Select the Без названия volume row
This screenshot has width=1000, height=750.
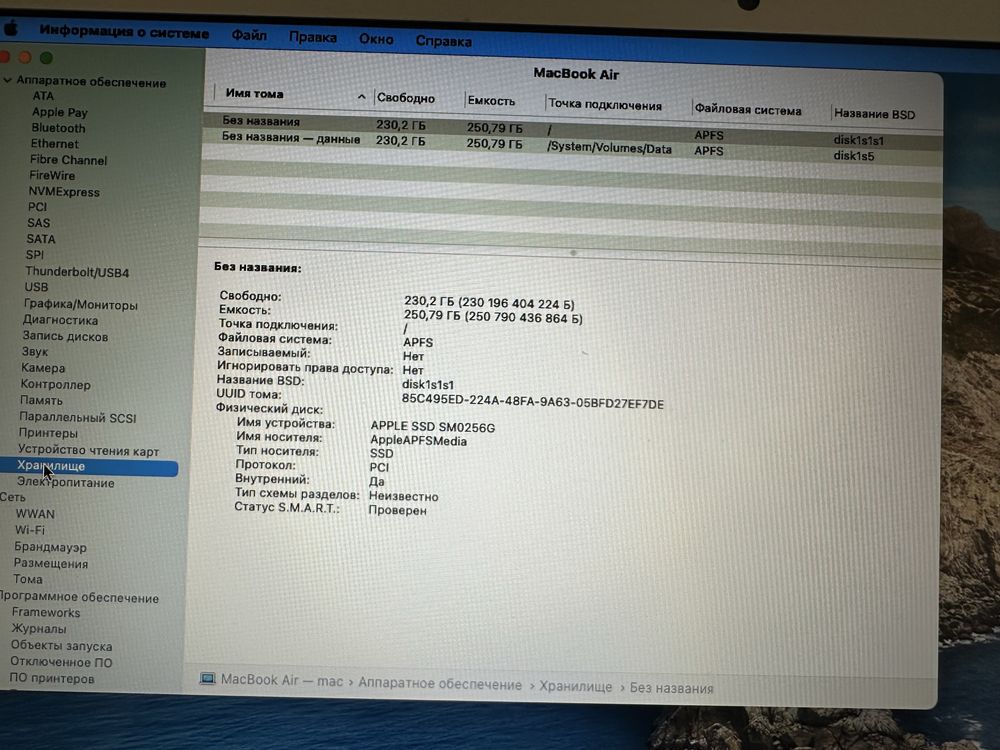[573, 128]
